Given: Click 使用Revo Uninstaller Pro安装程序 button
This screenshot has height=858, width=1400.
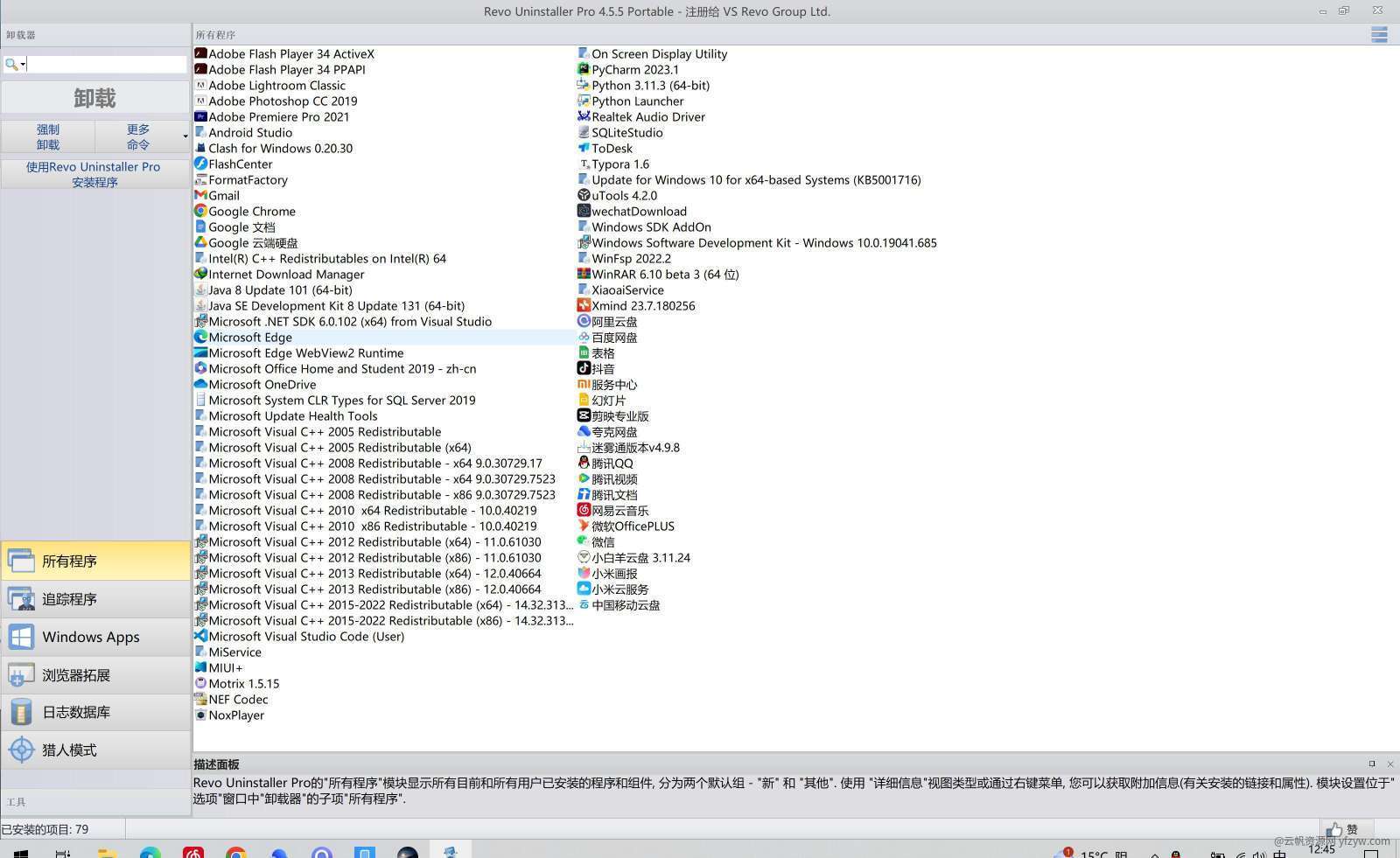Looking at the screenshot, I should click(95, 174).
